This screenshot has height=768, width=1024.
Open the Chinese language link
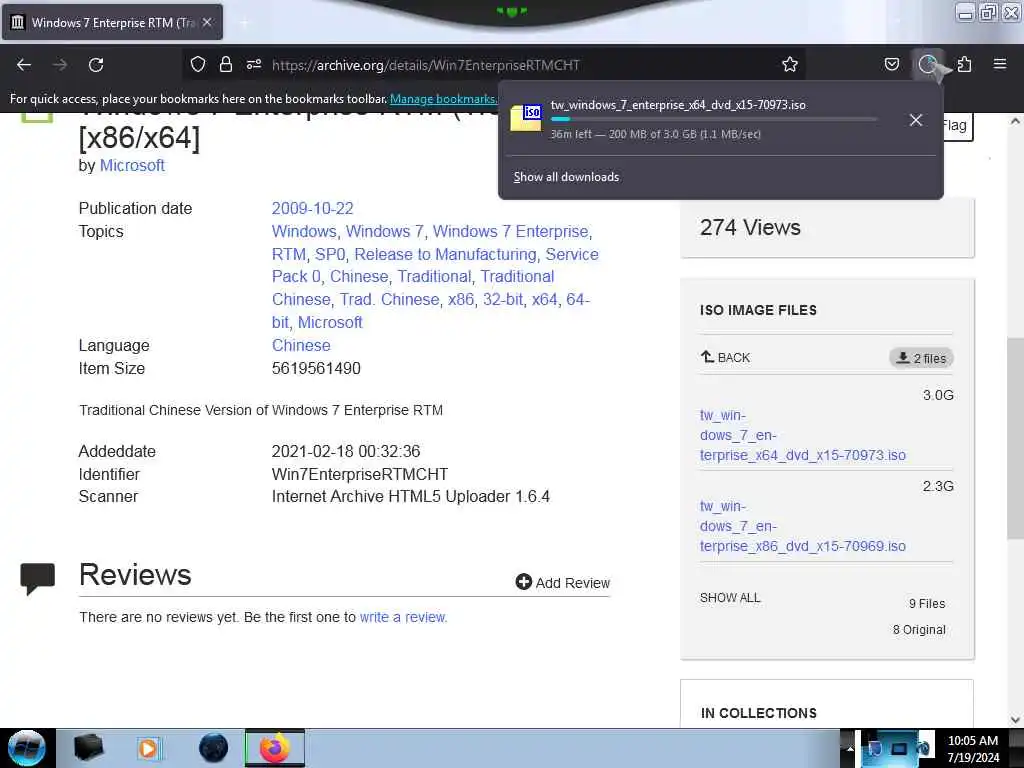[x=301, y=345]
